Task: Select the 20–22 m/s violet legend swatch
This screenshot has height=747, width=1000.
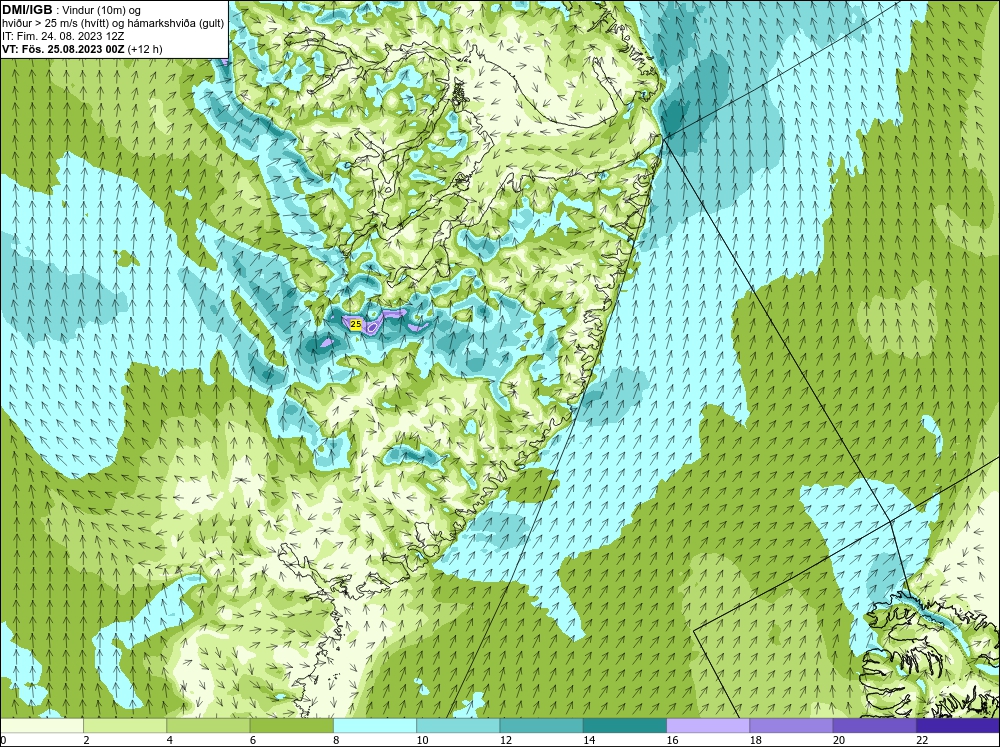Action: pyautogui.click(x=874, y=725)
